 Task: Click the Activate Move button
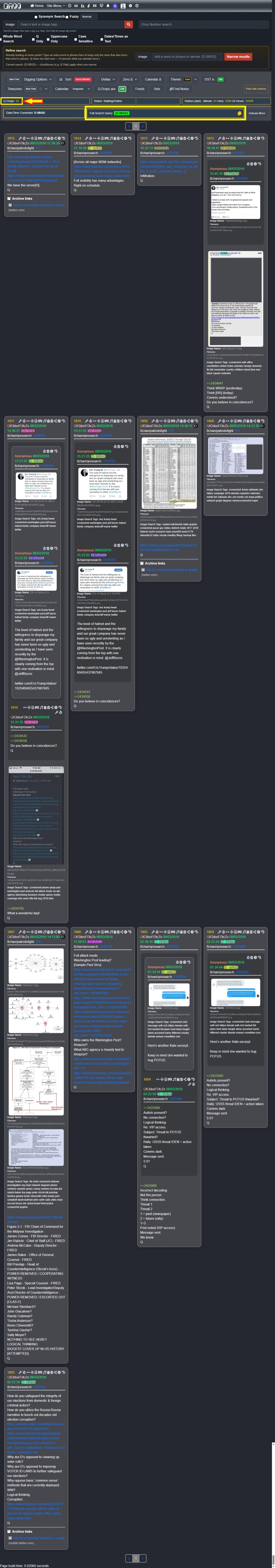click(x=257, y=113)
